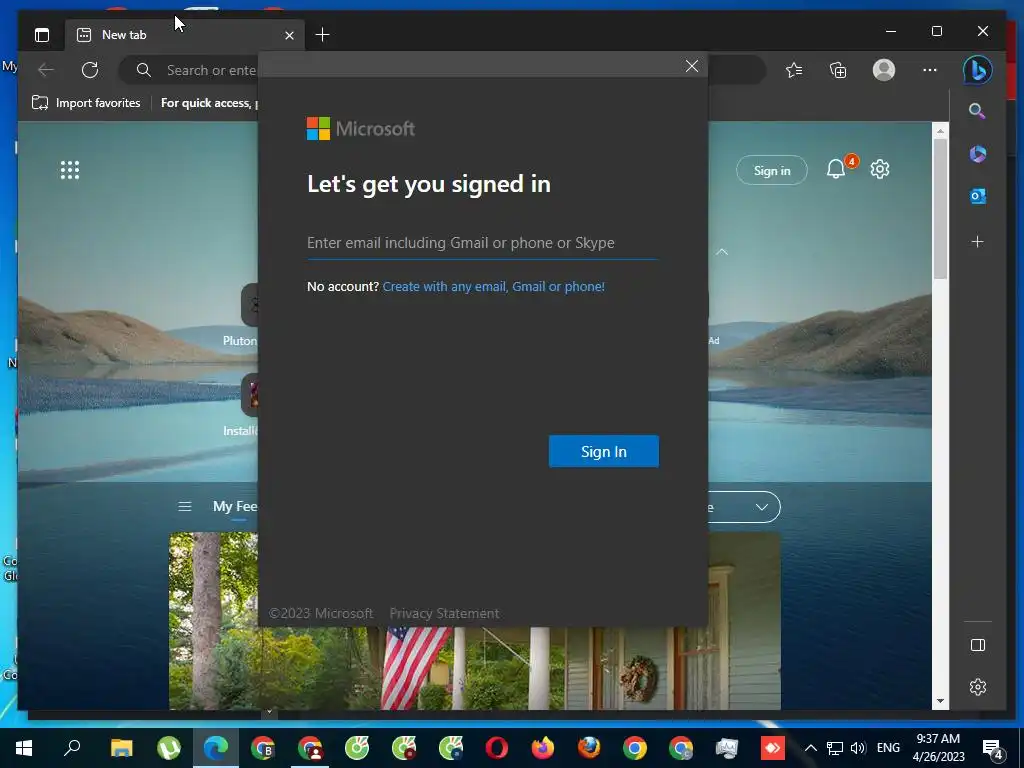
Task: Click the profile avatar icon
Action: [x=884, y=70]
